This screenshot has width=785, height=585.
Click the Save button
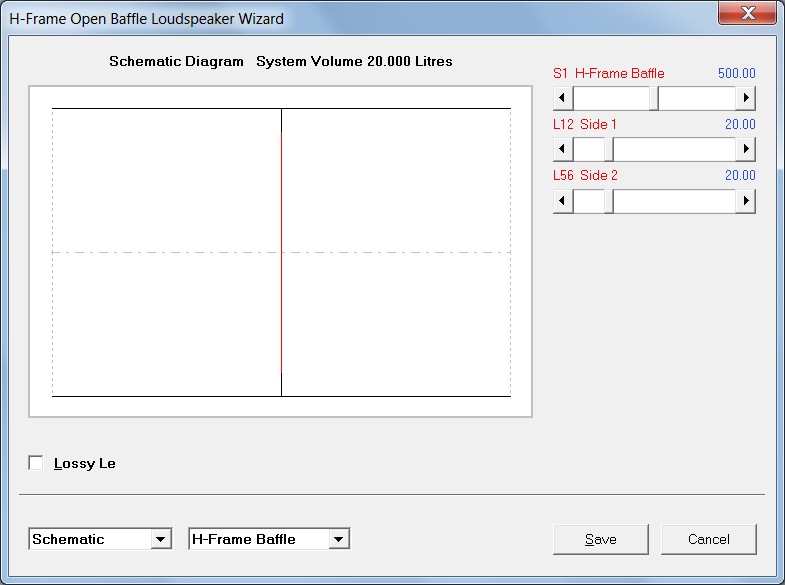[601, 539]
